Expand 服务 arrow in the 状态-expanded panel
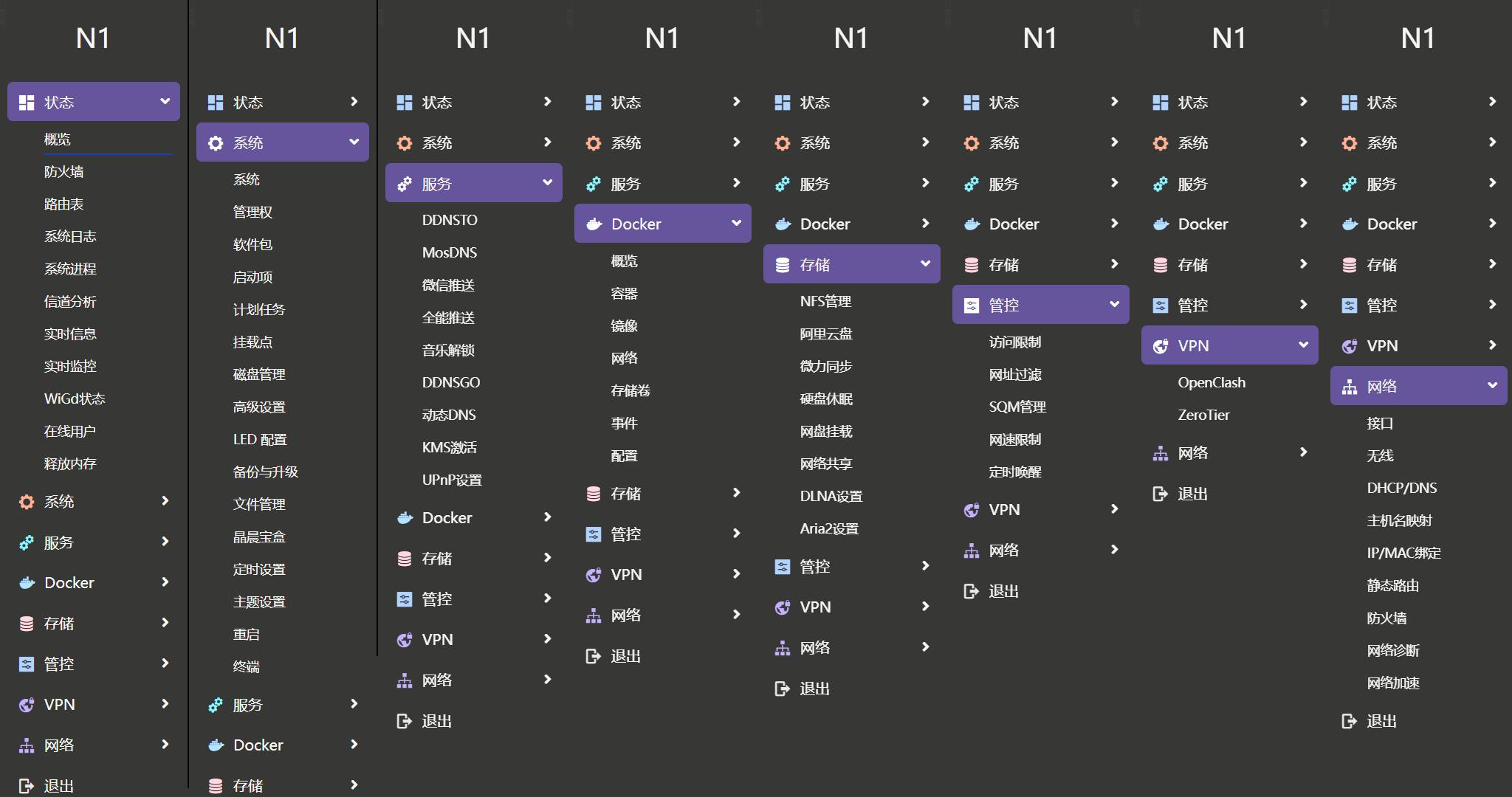The image size is (1512, 797). click(165, 542)
